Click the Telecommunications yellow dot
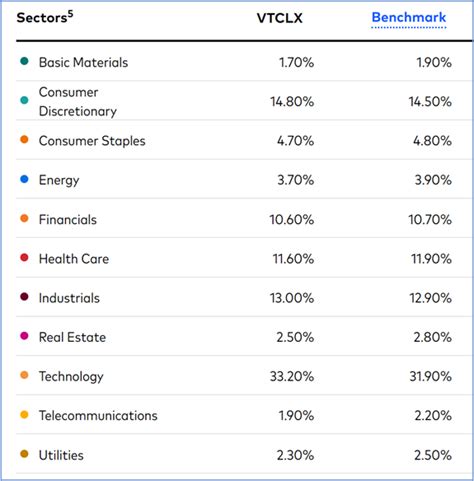 (x=24, y=415)
